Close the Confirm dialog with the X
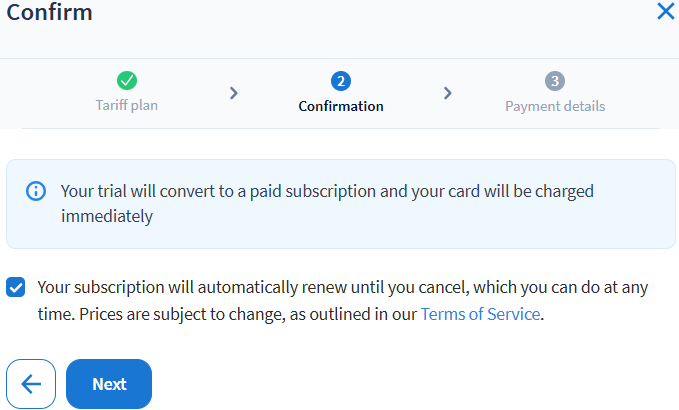 click(665, 13)
